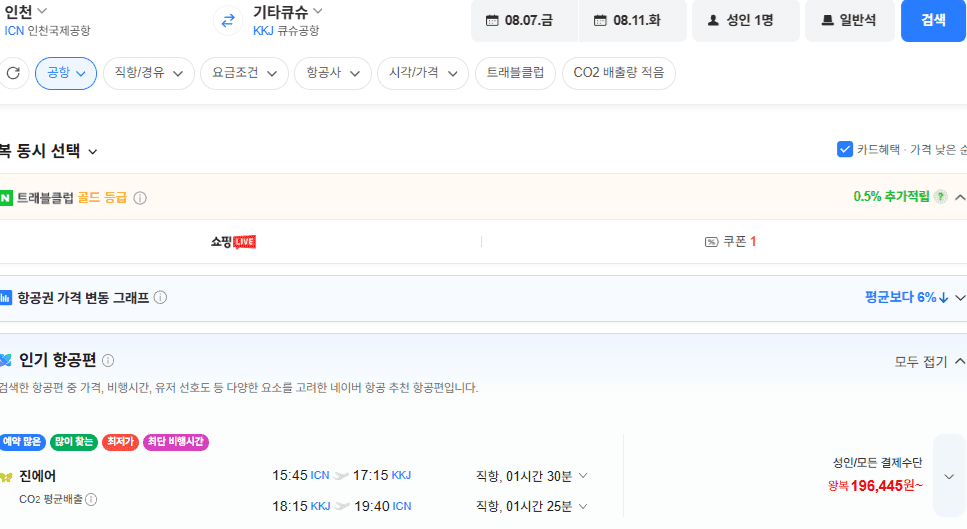Viewport: 967px width, 529px height.
Task: Open info icon next to 트래블클럽 골드 등급
Action: tap(140, 198)
